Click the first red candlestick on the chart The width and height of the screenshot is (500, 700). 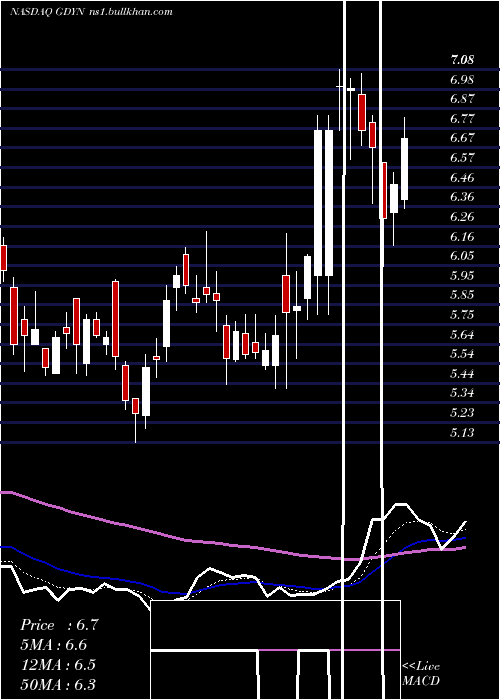pyautogui.click(x=4, y=258)
